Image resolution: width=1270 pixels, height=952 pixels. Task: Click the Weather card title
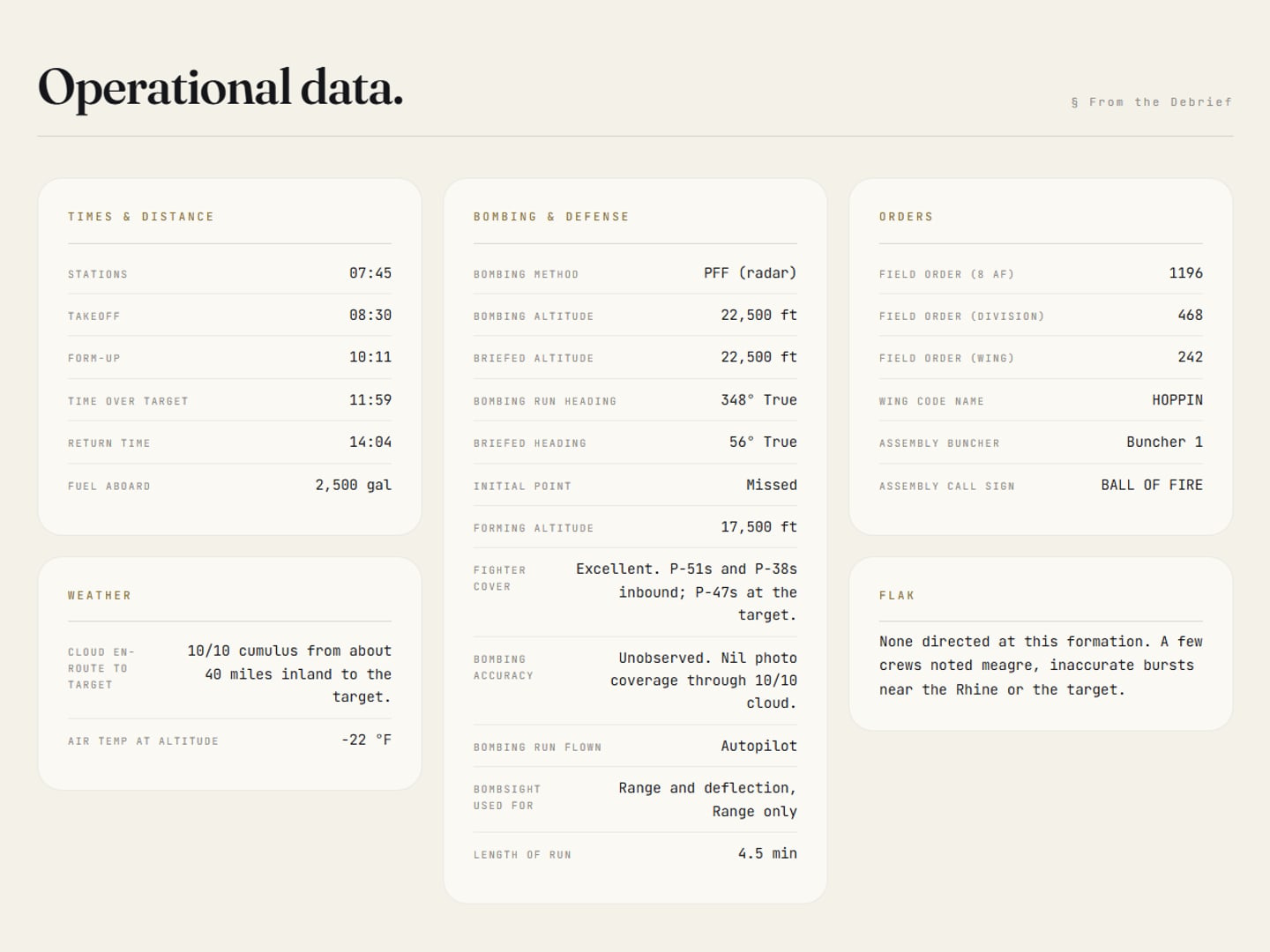[x=100, y=596]
